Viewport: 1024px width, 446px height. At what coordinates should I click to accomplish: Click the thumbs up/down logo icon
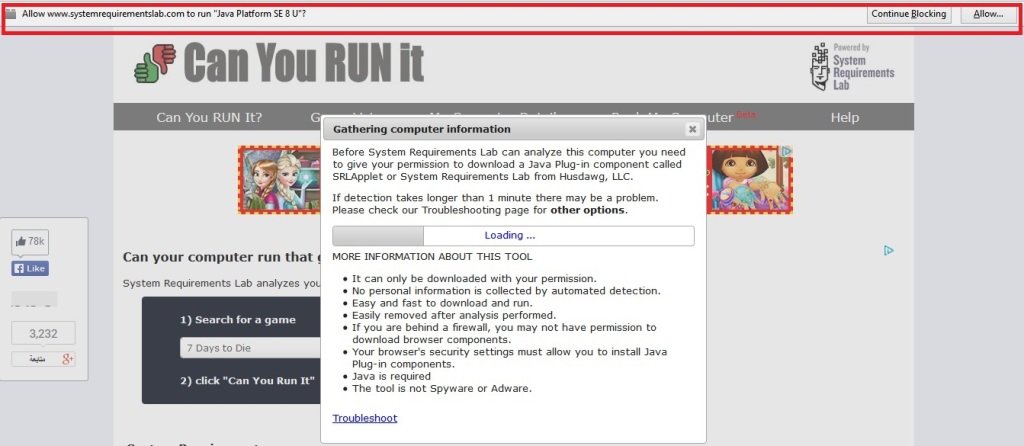point(155,63)
